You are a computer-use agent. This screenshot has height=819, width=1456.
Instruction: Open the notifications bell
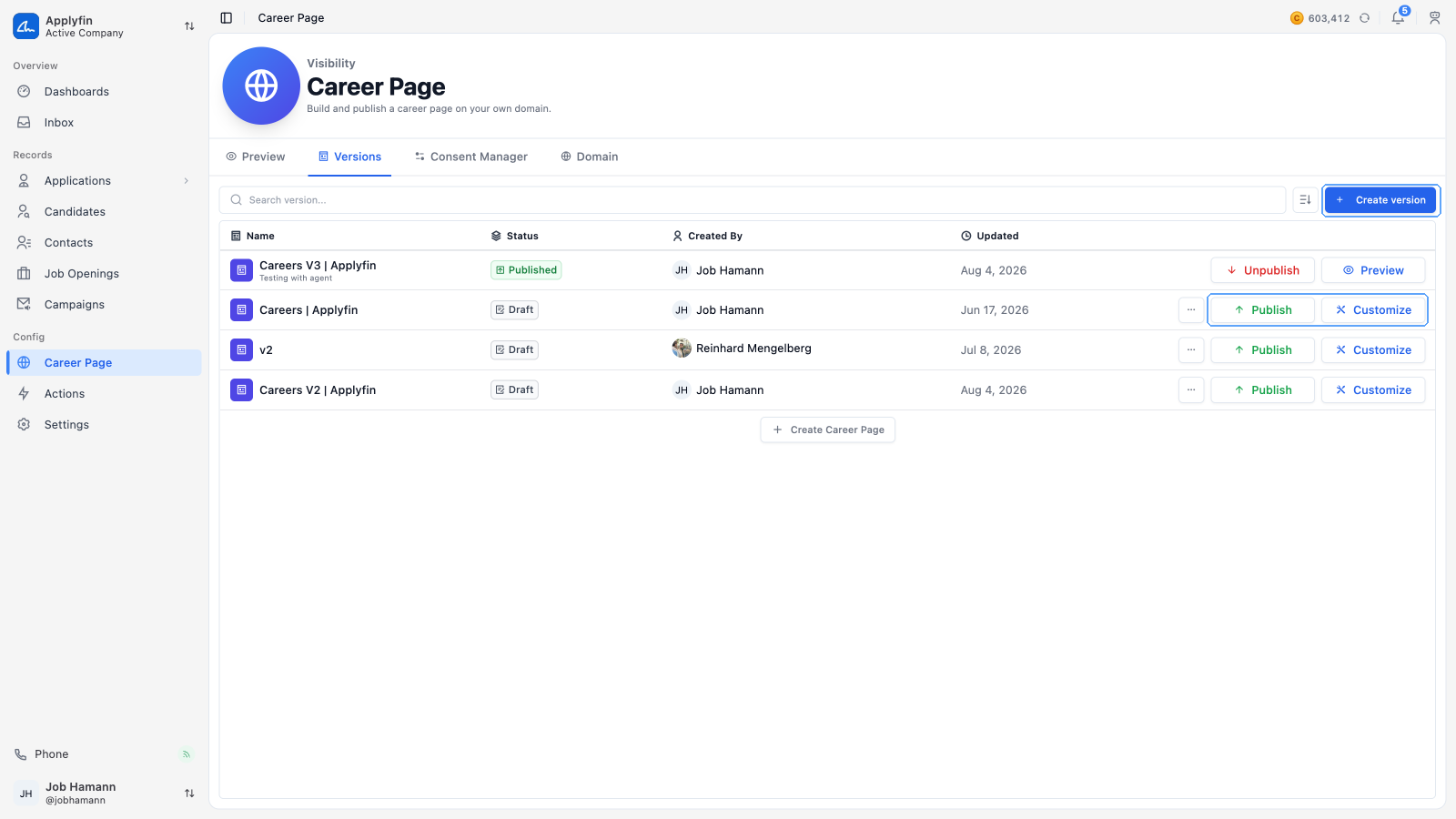[x=1398, y=17]
